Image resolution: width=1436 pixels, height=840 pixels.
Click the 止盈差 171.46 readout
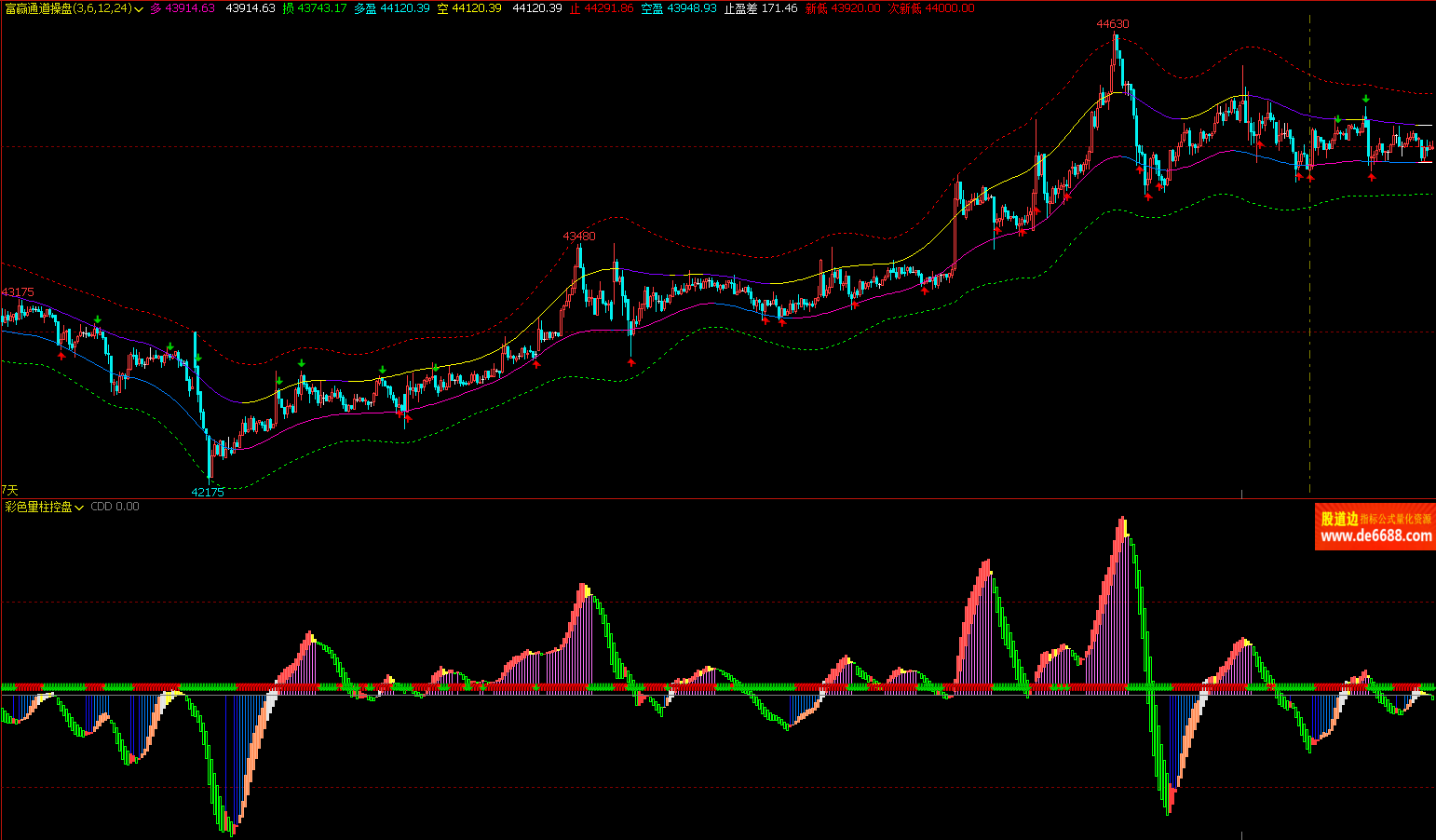pyautogui.click(x=761, y=8)
